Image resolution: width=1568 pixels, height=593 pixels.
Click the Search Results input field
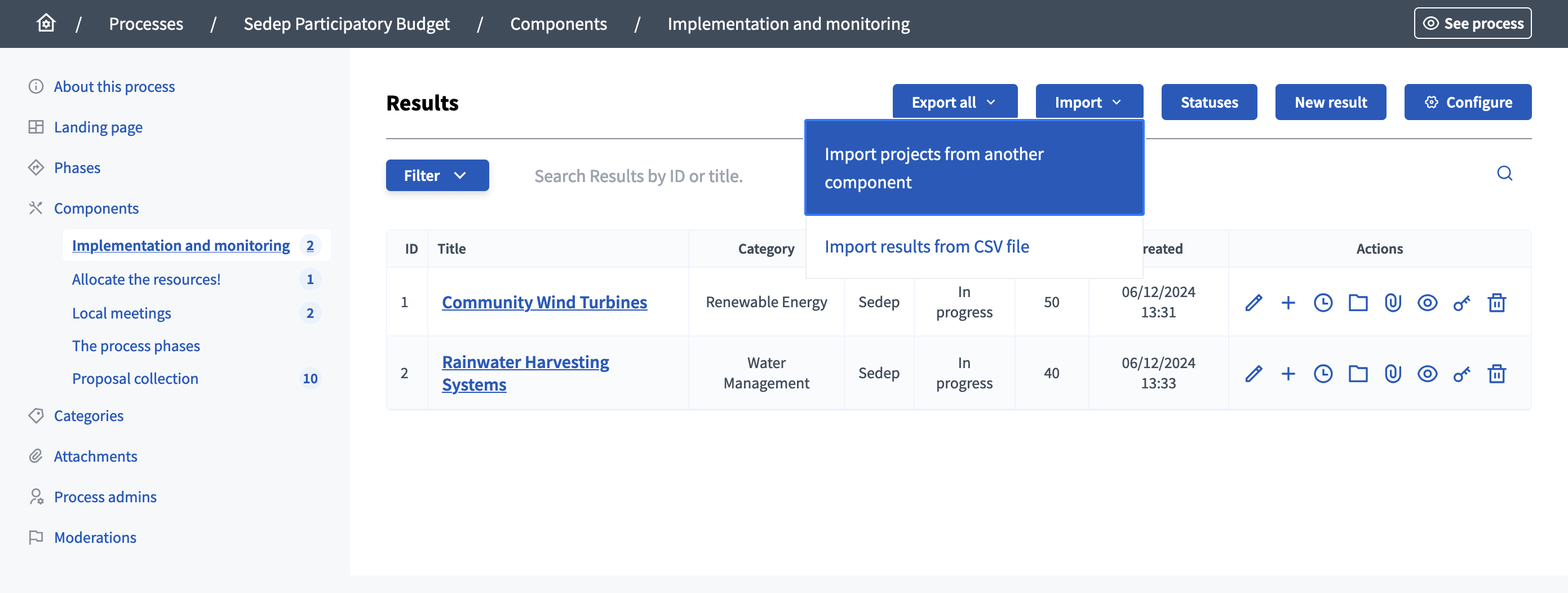[639, 176]
